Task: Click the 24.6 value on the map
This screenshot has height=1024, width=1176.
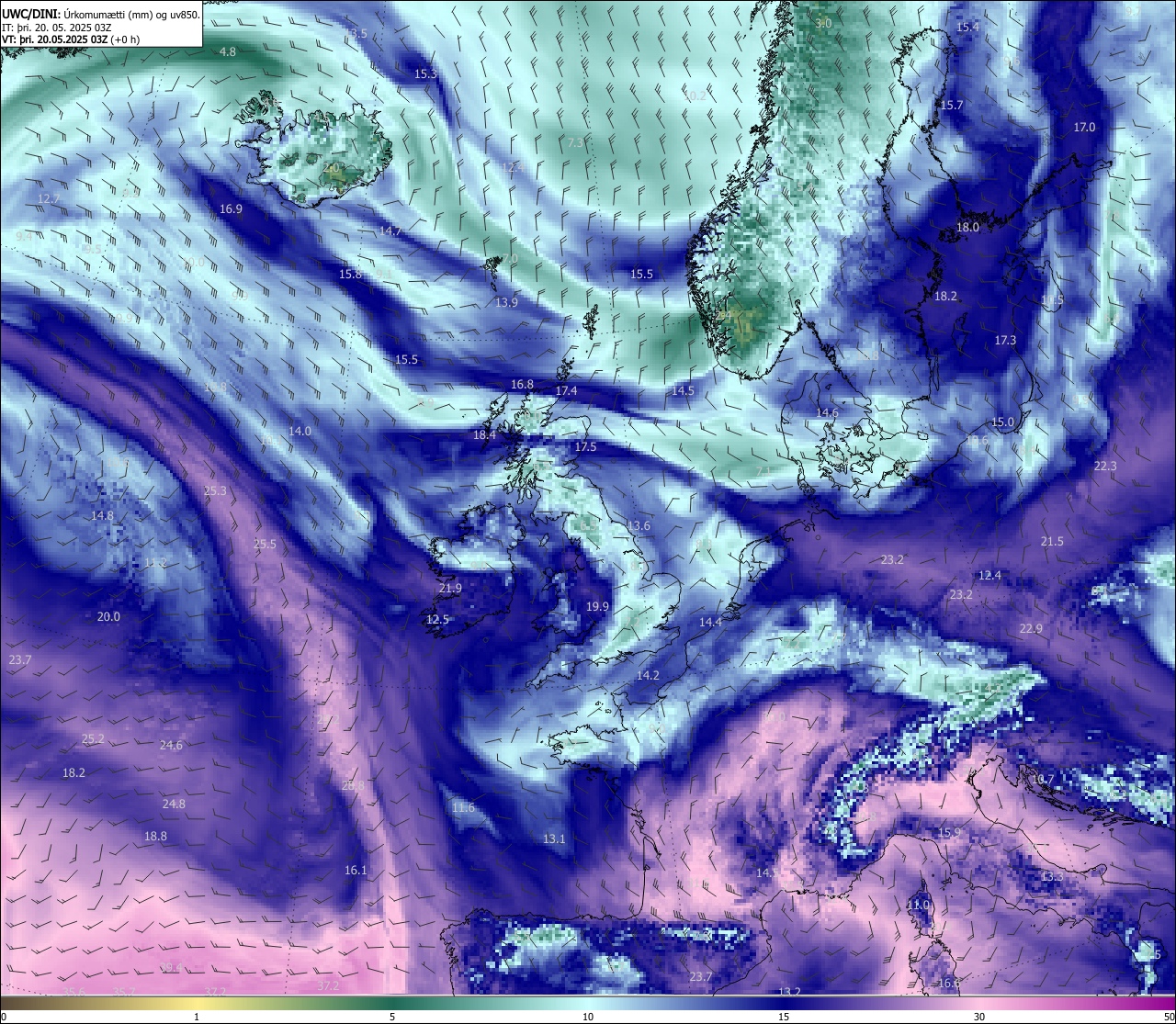Action: coord(171,745)
